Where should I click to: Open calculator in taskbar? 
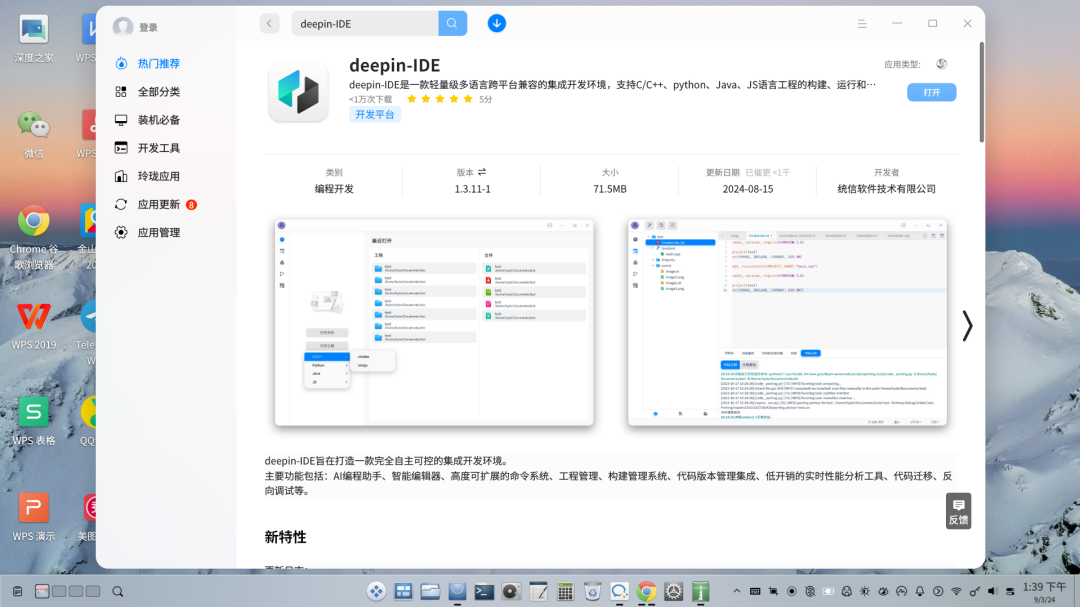565,591
